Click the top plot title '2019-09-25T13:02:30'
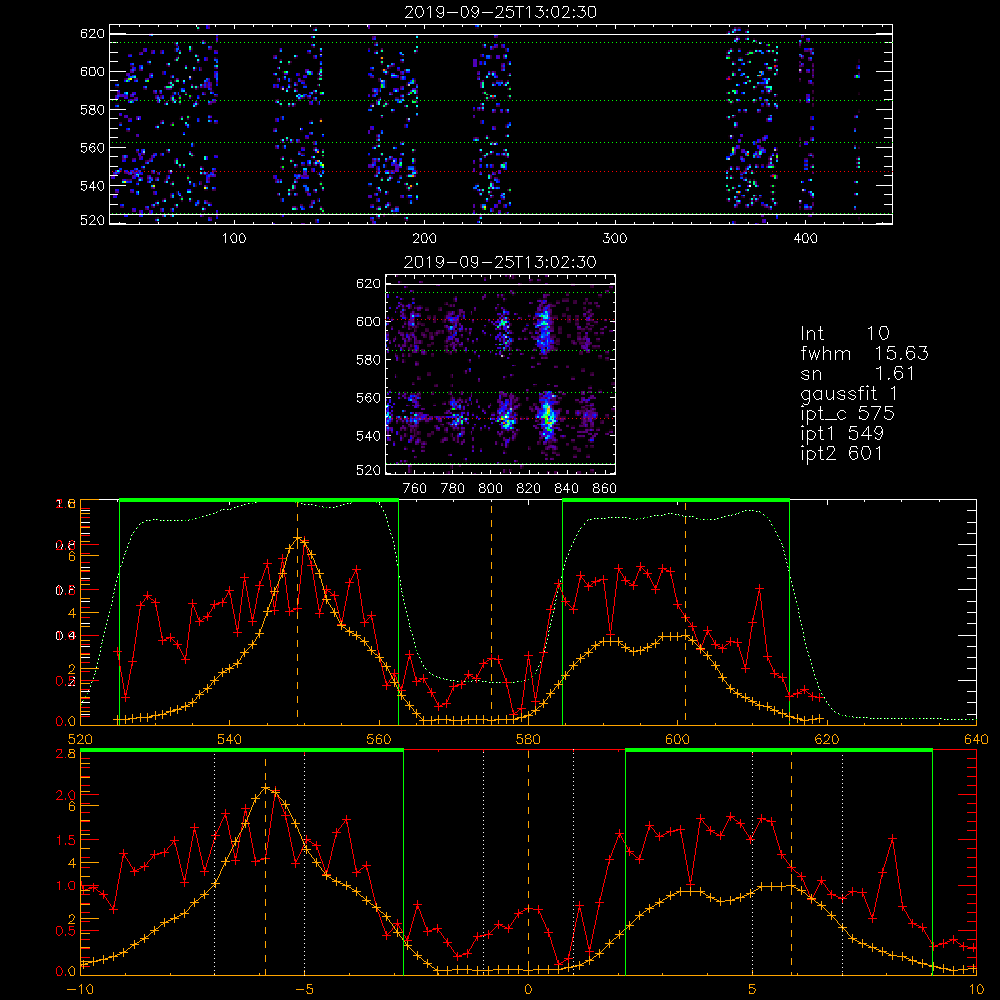 click(x=500, y=12)
